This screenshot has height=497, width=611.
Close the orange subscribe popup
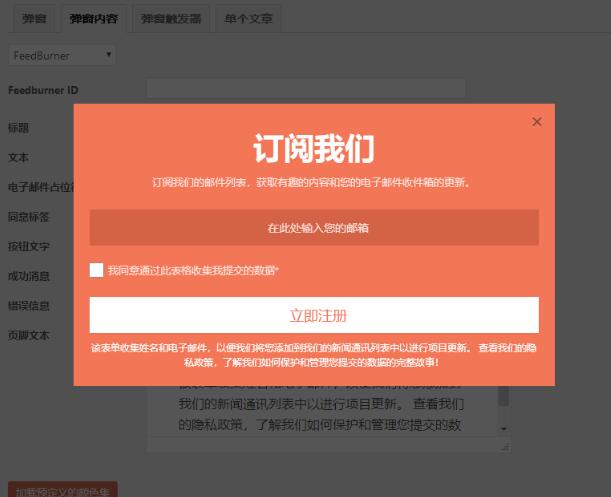point(537,122)
